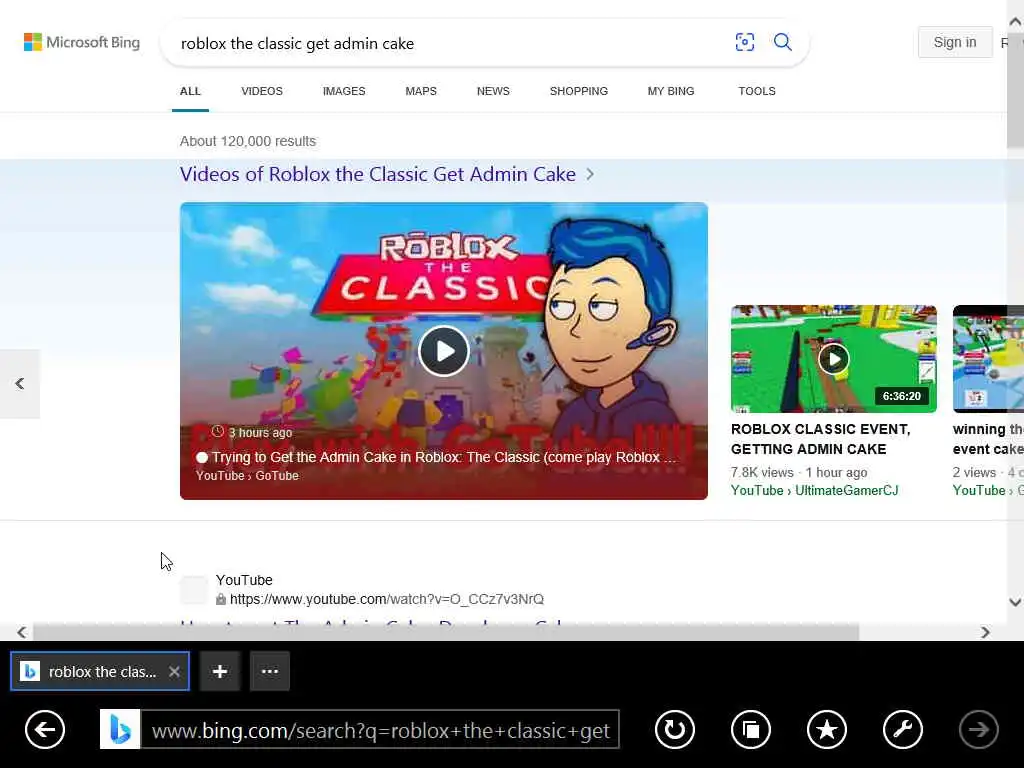
Task: Click the horizontal scrollbar thumb
Action: click(x=446, y=632)
